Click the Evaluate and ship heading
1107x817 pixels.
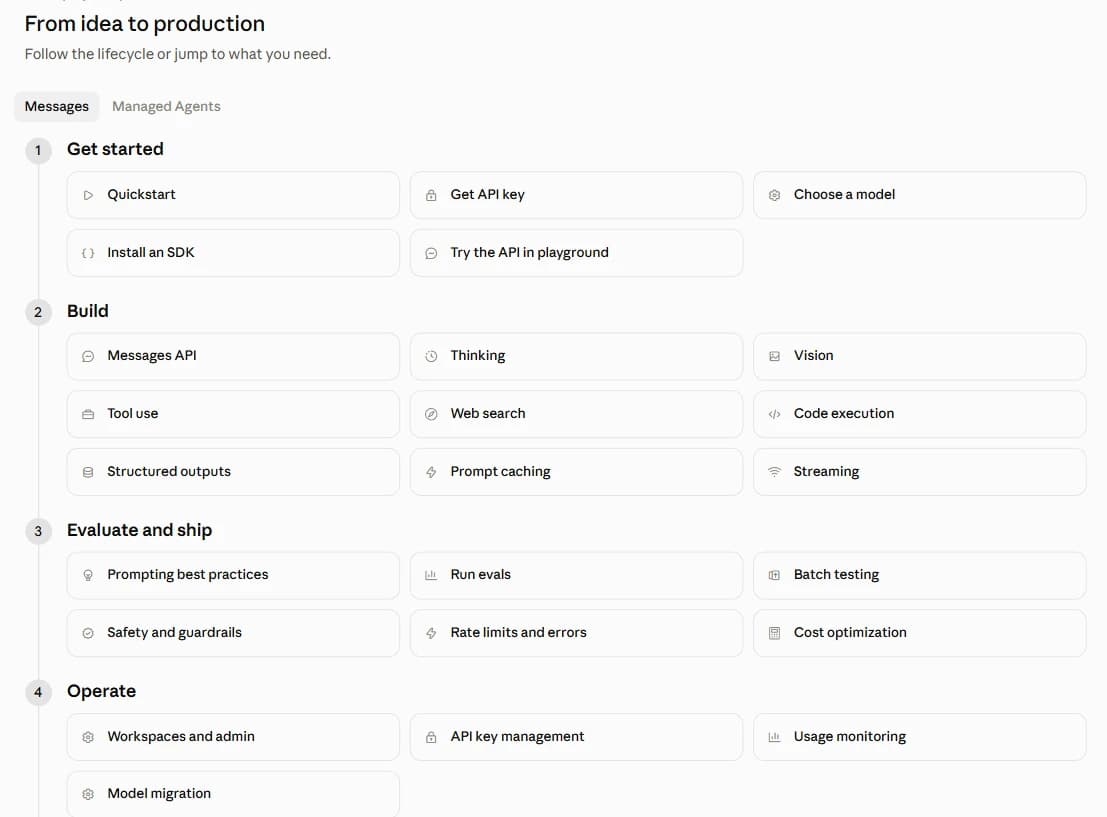click(140, 530)
